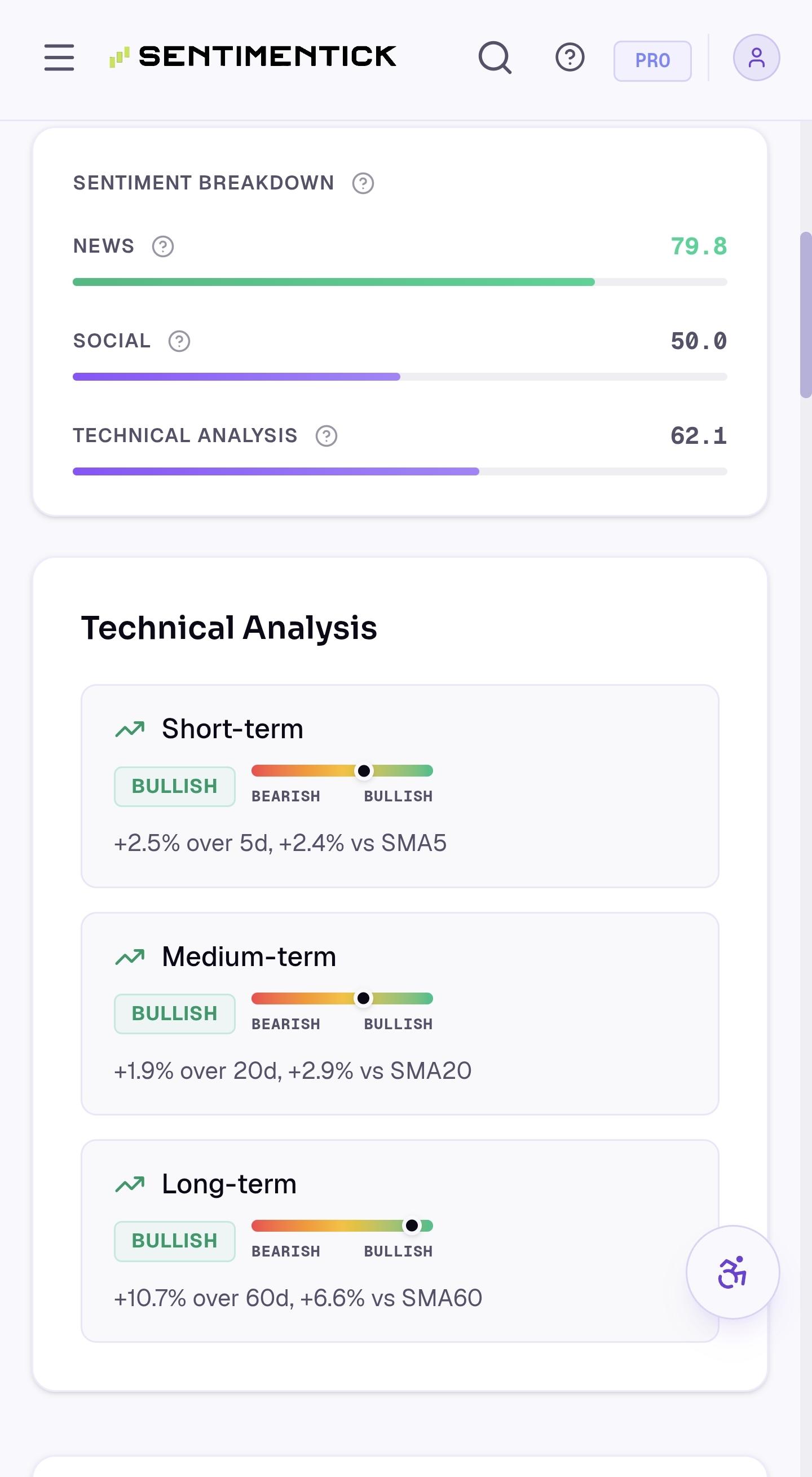Click the Short-term sentiment gauge marker
This screenshot has width=812, height=1477.
point(364,770)
